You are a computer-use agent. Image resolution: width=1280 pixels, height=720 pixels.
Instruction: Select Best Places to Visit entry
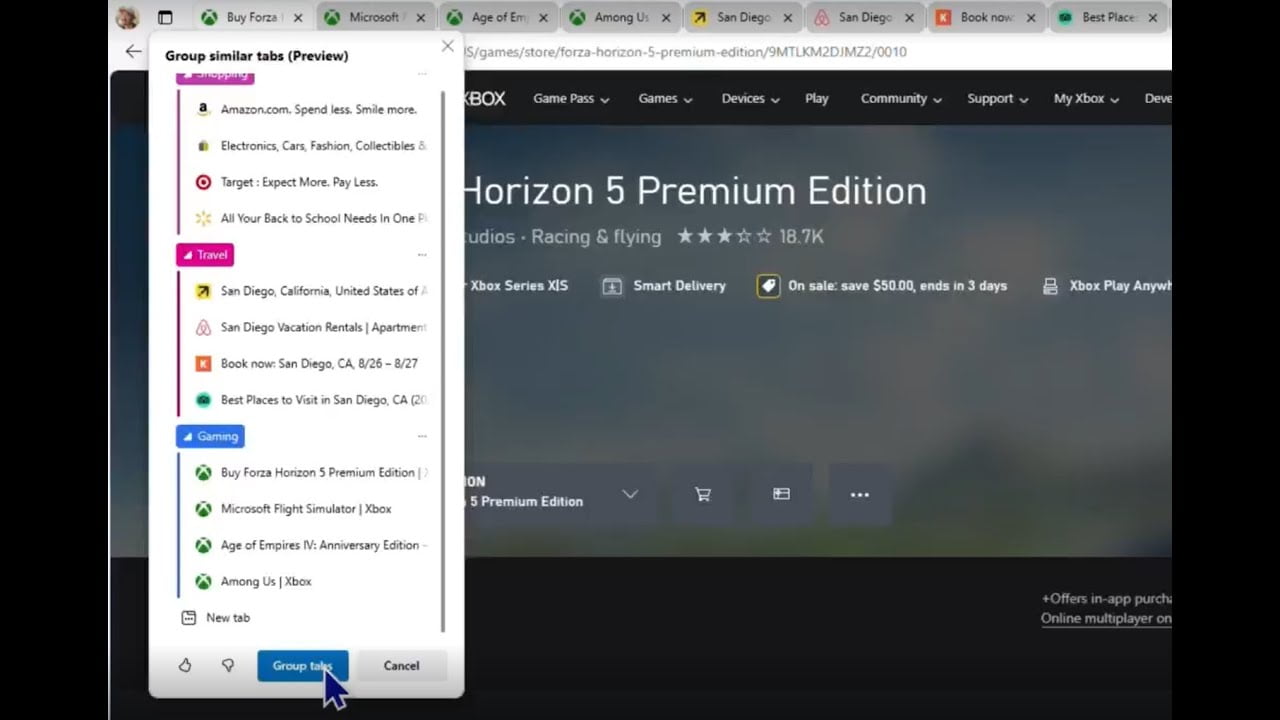click(x=310, y=400)
